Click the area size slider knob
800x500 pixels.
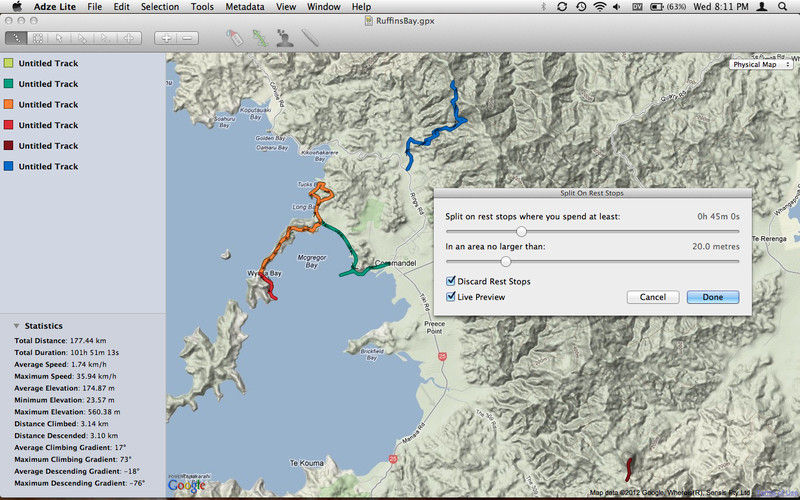point(506,262)
